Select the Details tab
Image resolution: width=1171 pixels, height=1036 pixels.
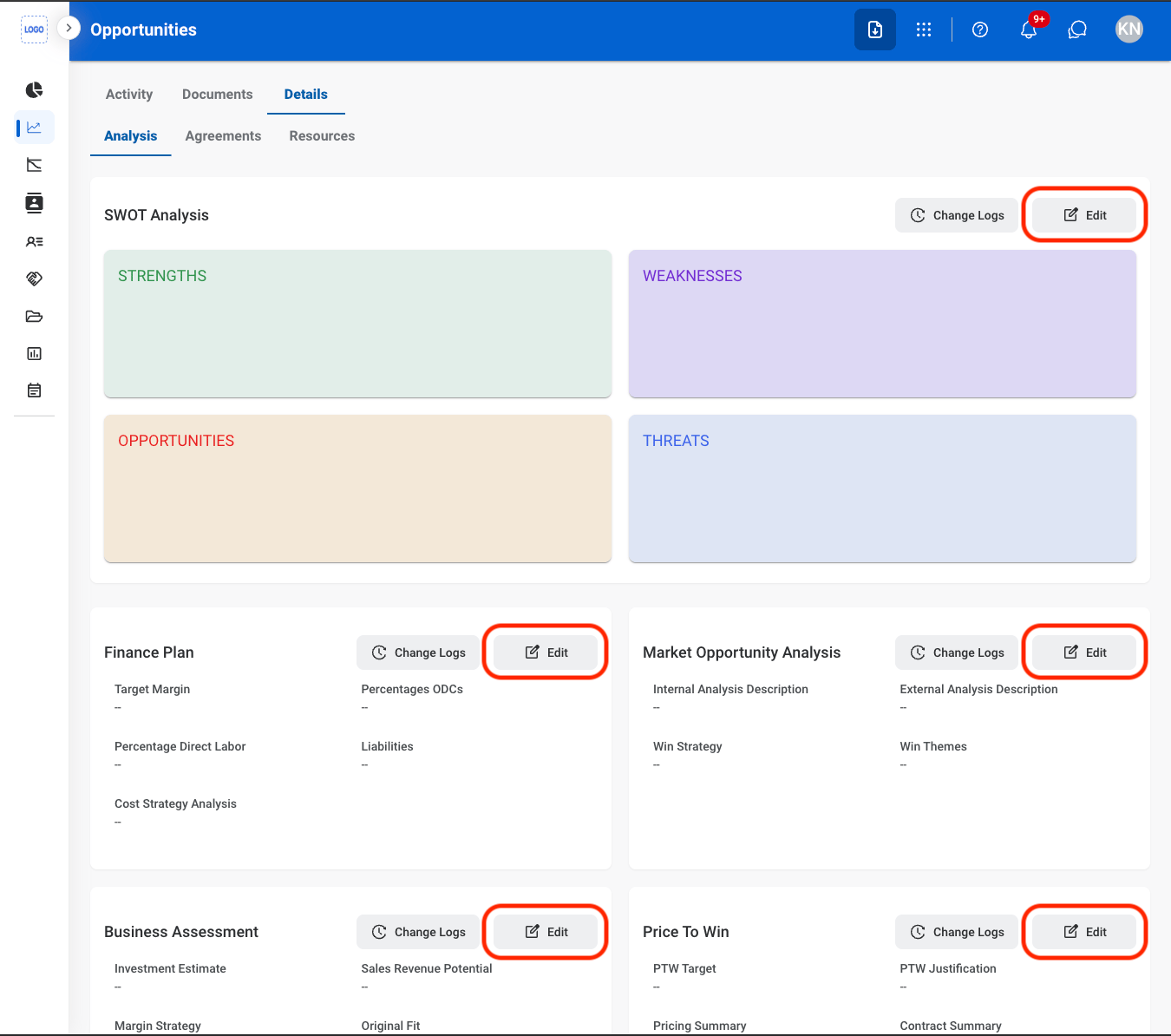tap(306, 95)
